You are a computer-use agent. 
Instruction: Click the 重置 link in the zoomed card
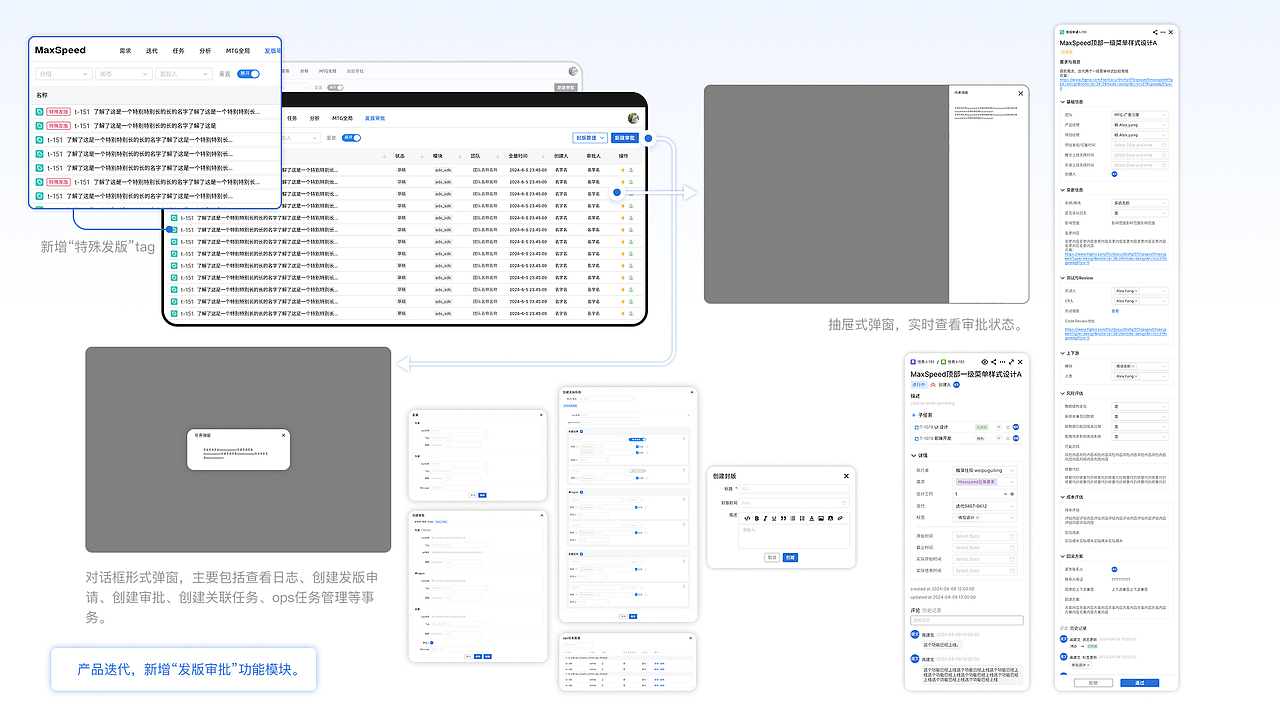point(225,74)
